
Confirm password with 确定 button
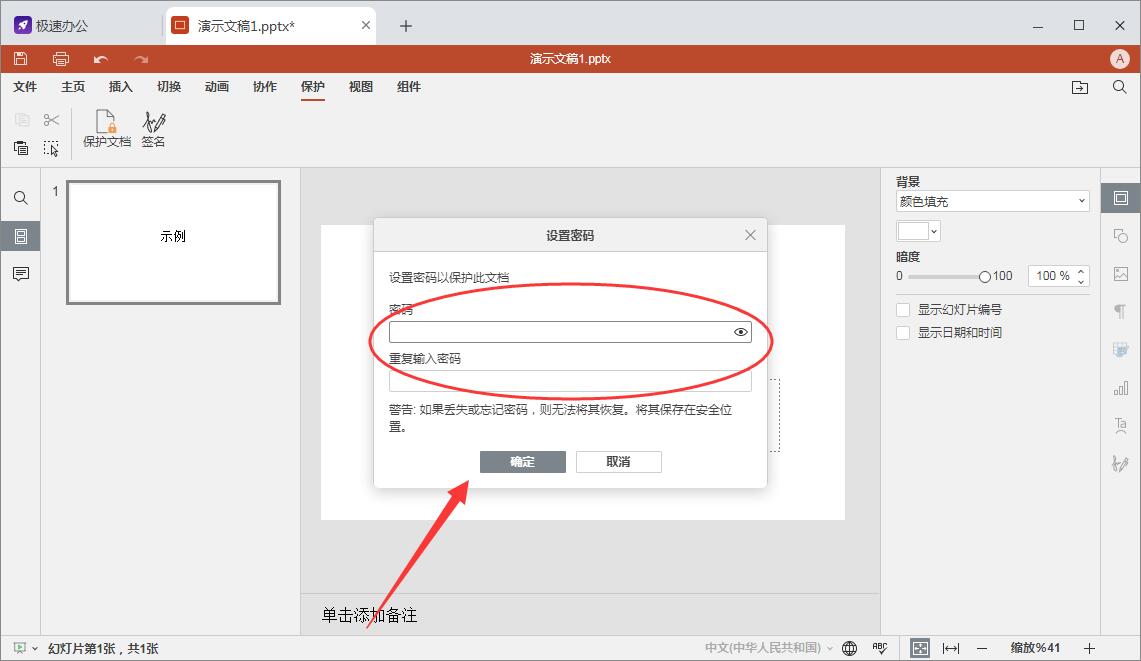tap(522, 462)
